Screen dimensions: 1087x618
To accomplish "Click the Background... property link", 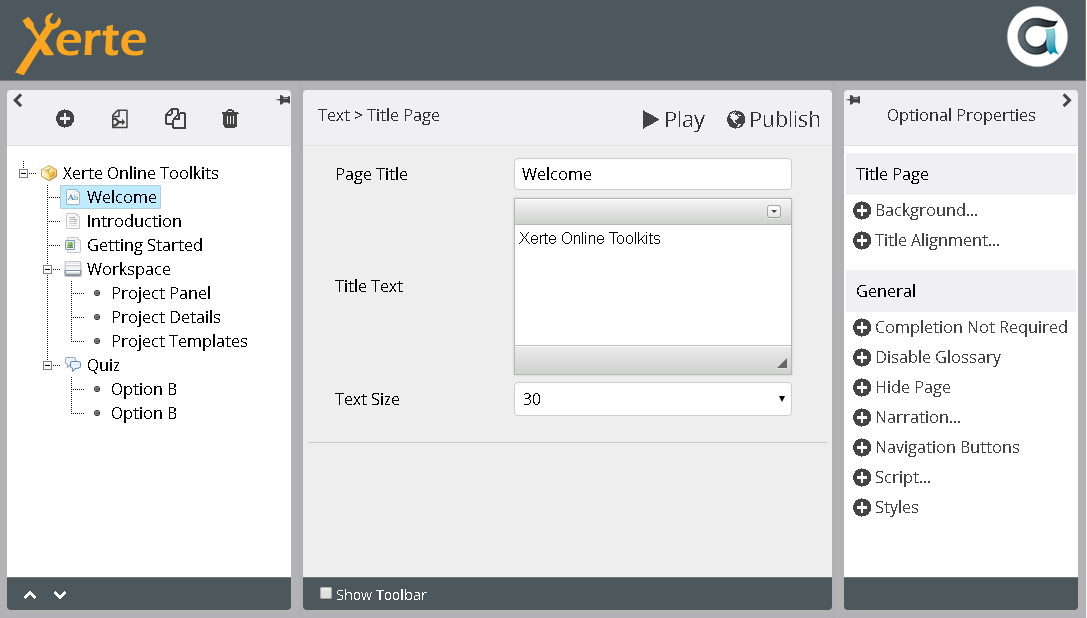I will [926, 210].
